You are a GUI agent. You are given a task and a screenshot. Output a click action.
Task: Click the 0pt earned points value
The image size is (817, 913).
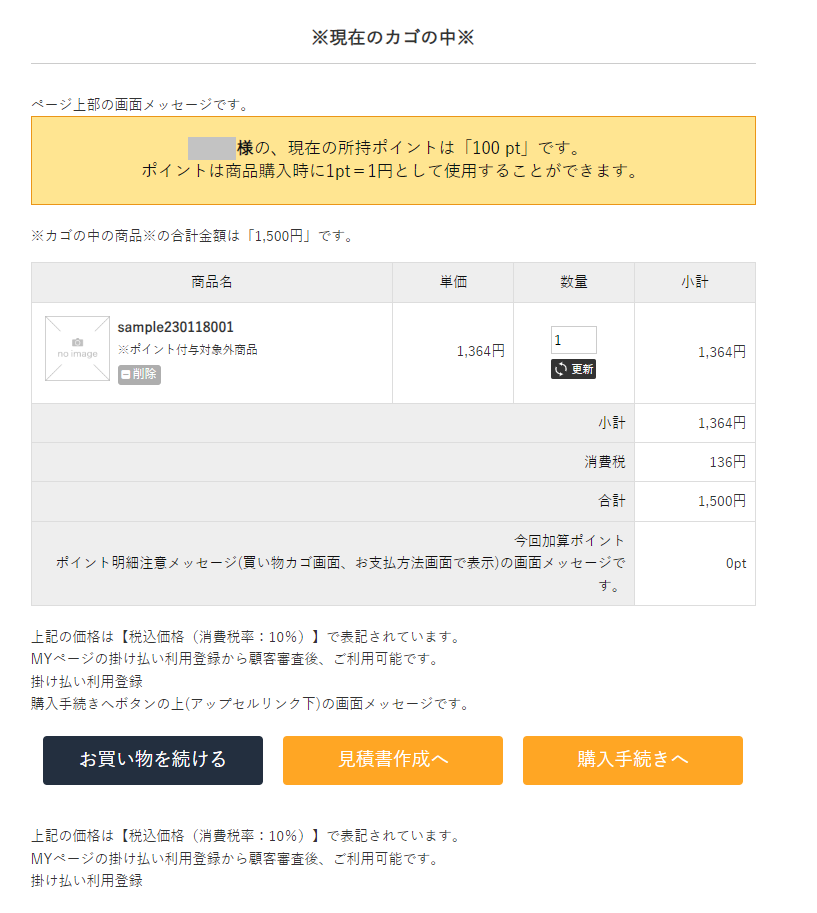click(x=735, y=563)
